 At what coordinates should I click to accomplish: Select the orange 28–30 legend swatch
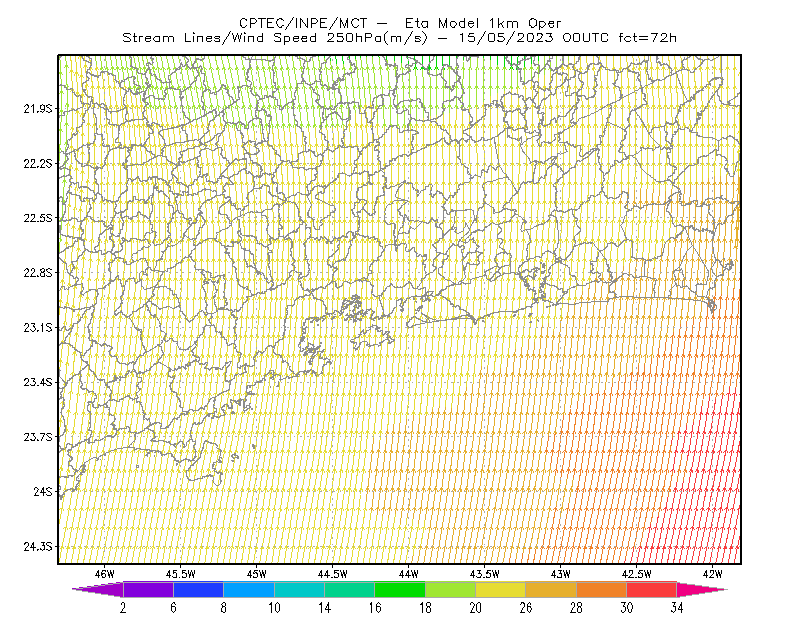[602, 589]
